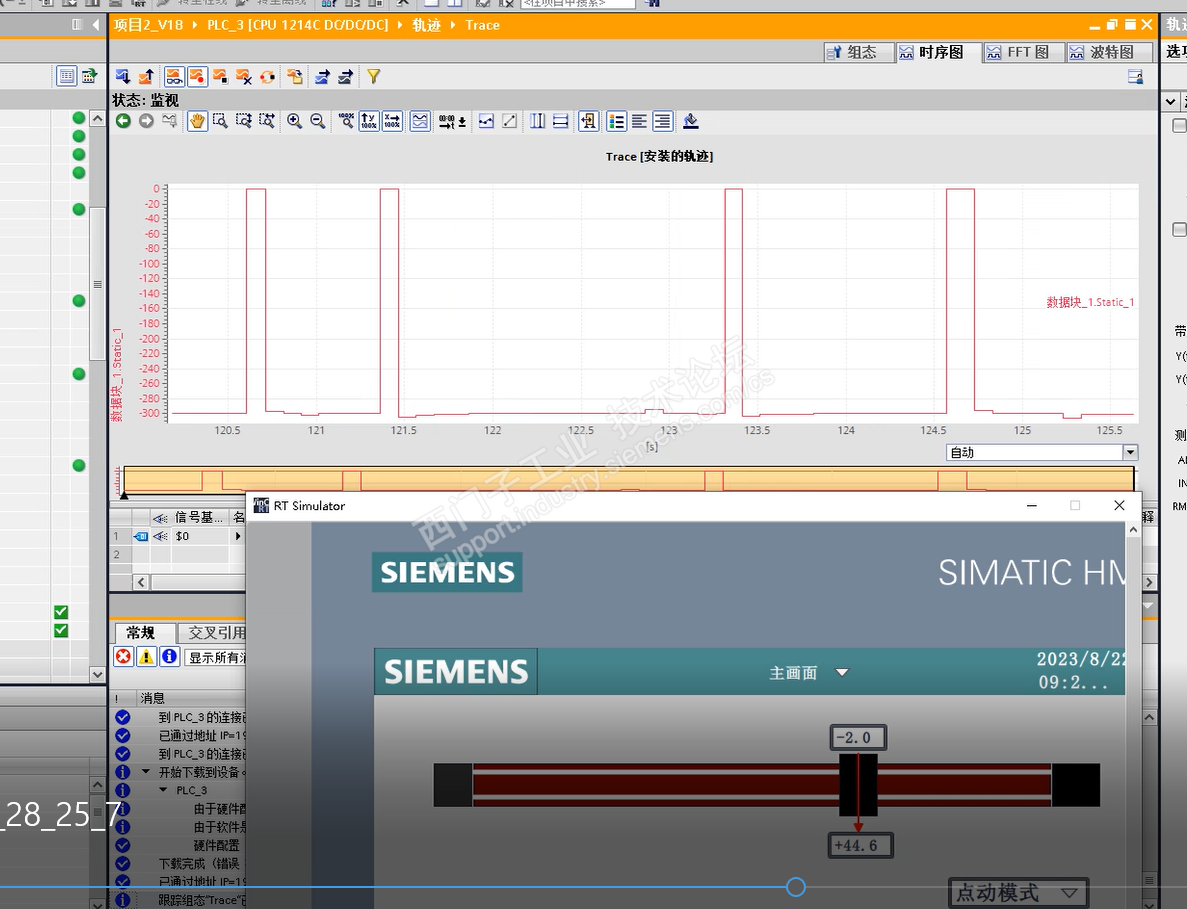Viewport: 1187px width, 909px height.
Task: Open the 主画面 dropdown in HMI
Action: point(842,672)
